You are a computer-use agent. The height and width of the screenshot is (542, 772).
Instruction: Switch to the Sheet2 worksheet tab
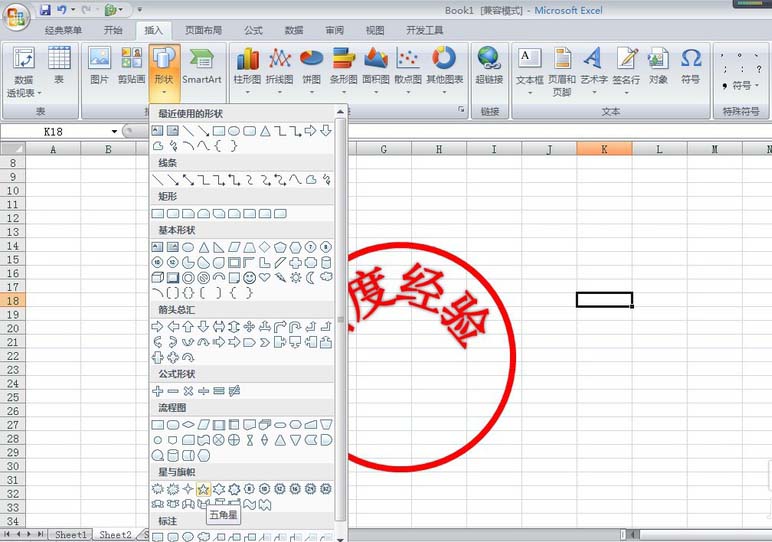point(115,535)
